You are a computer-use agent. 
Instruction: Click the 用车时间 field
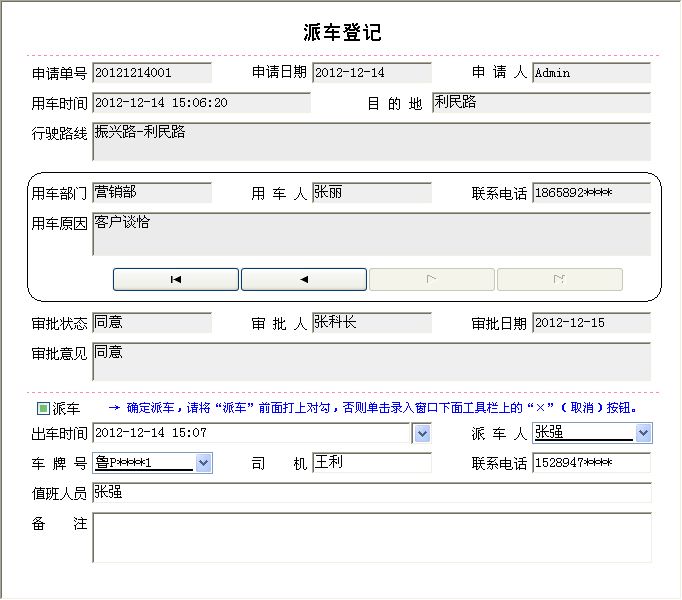click(201, 103)
